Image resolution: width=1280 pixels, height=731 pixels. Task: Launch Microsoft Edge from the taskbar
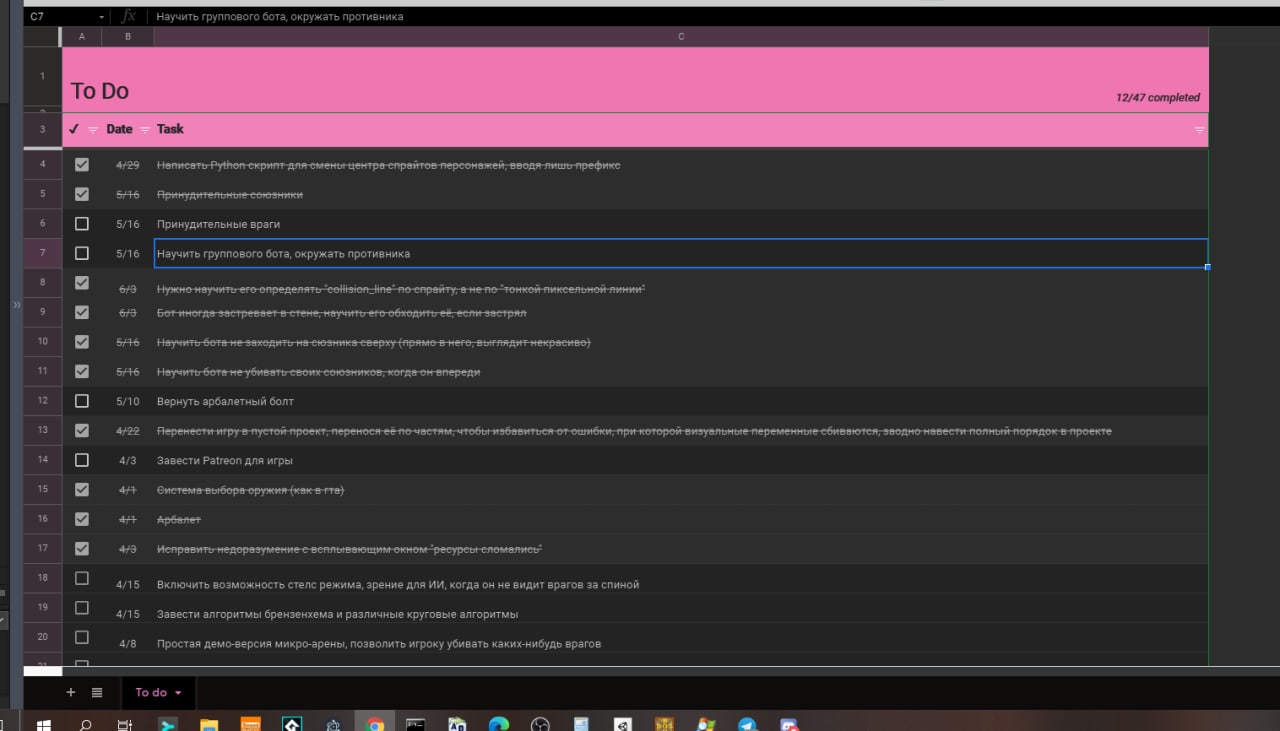[x=499, y=725]
